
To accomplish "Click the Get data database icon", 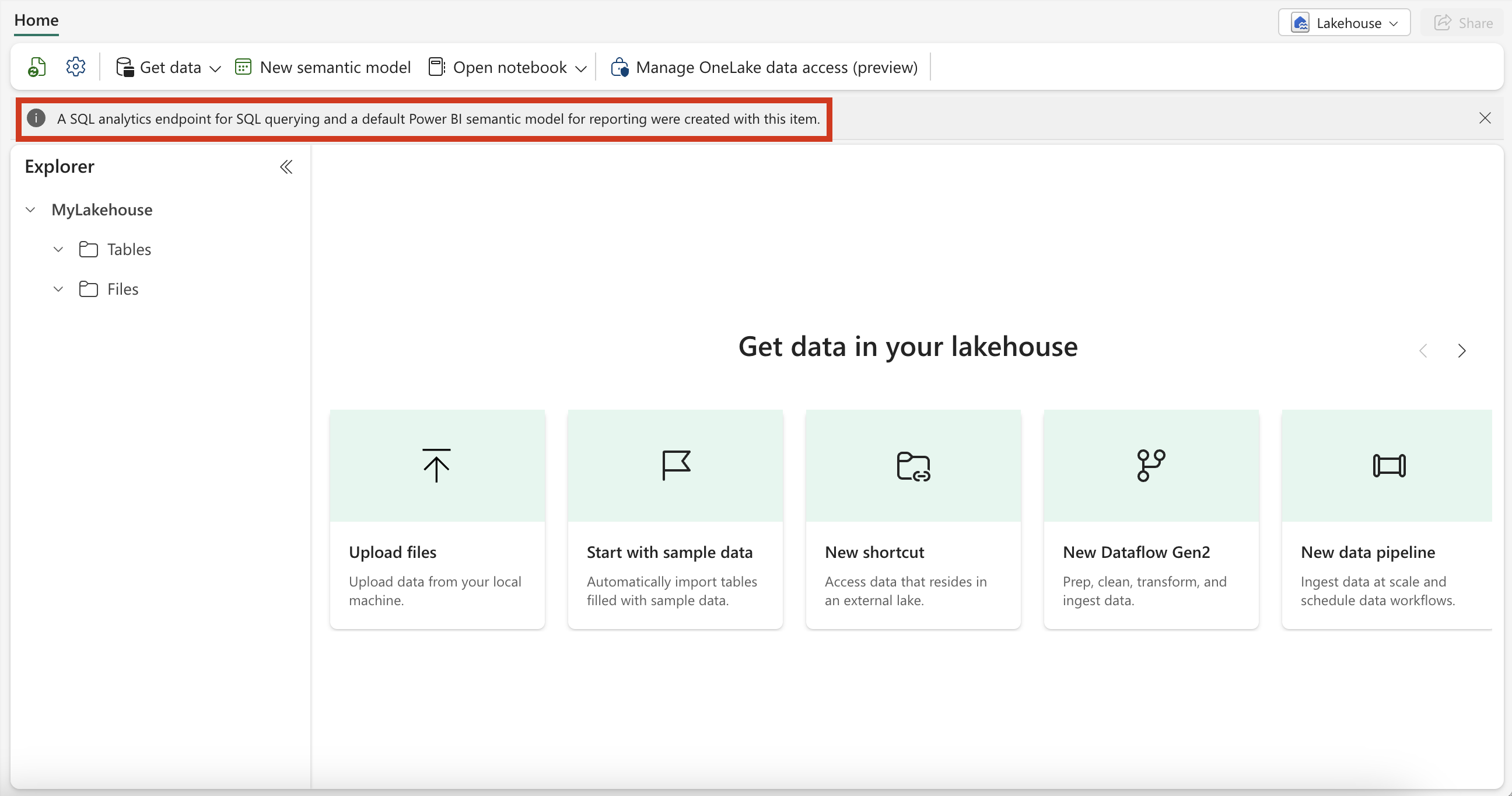I will pos(124,67).
